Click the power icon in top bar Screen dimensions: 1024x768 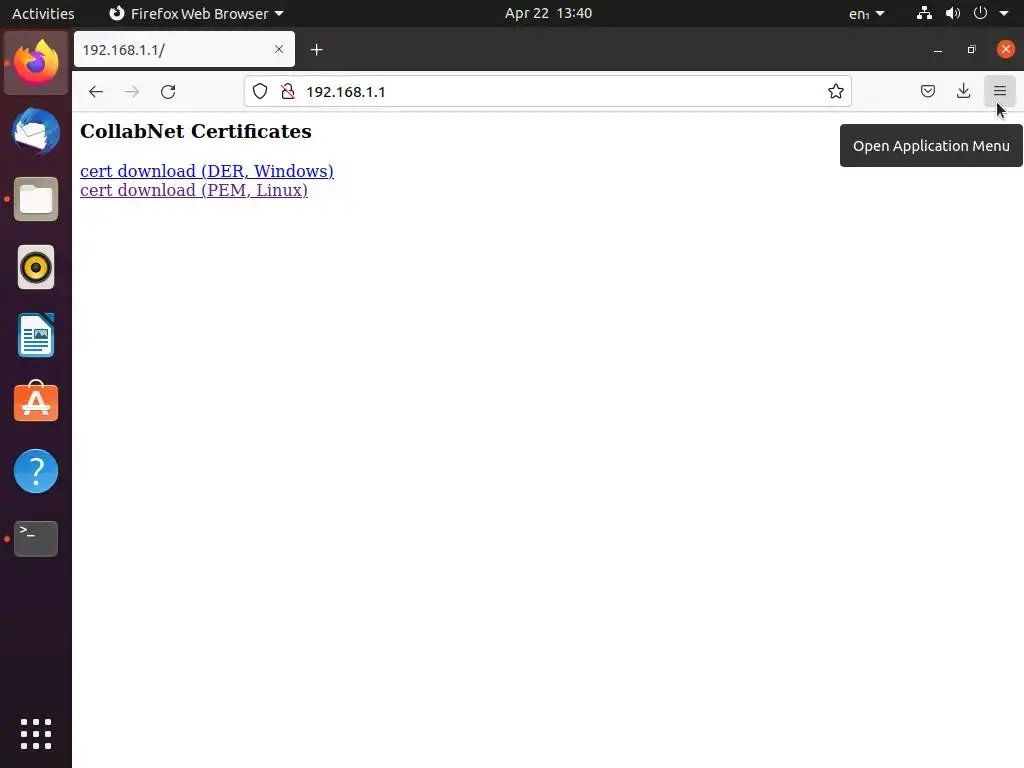click(x=980, y=13)
